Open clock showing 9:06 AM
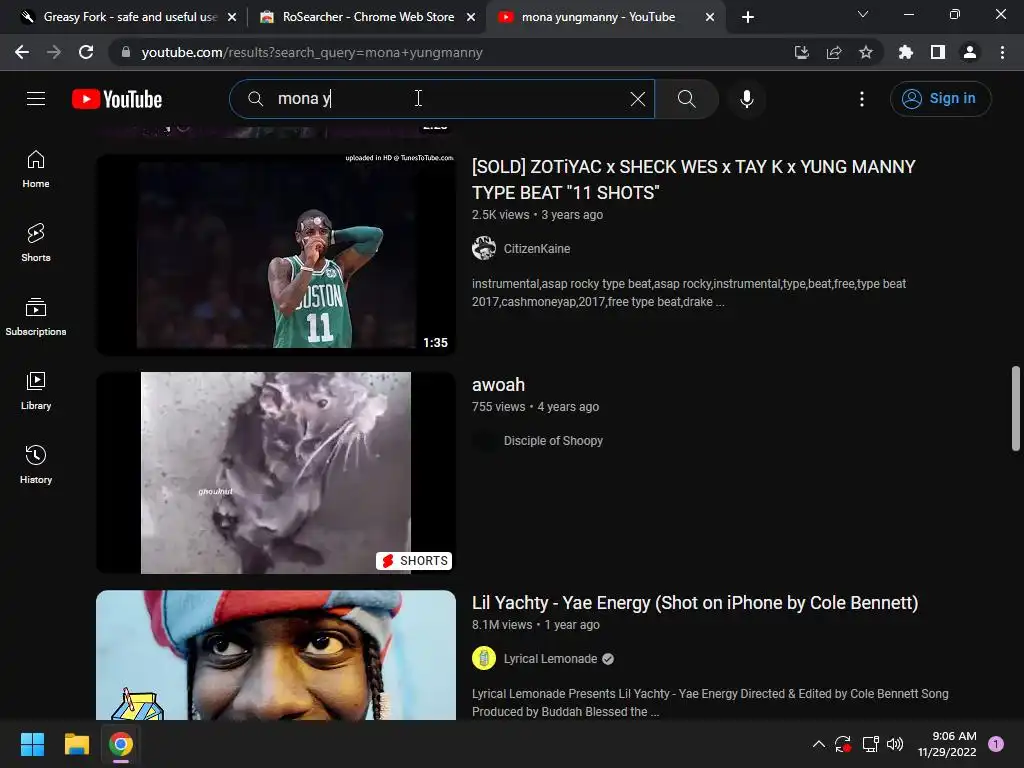Image resolution: width=1024 pixels, height=768 pixels. 947,744
